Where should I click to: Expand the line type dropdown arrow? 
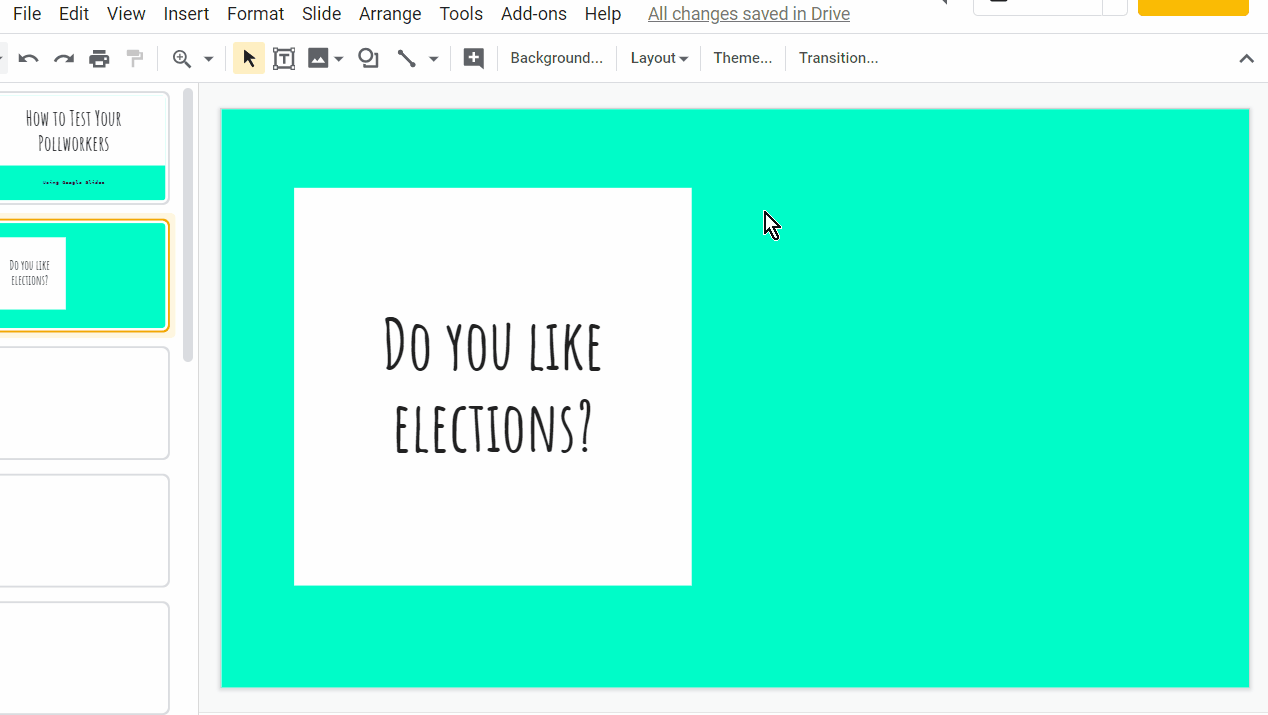coord(433,59)
